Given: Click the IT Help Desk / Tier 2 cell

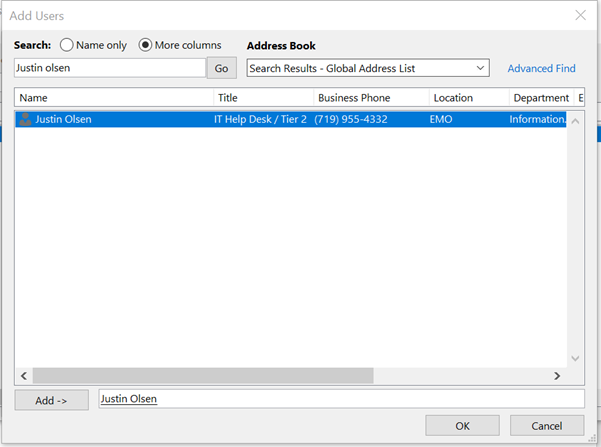Looking at the screenshot, I should pyautogui.click(x=260, y=119).
